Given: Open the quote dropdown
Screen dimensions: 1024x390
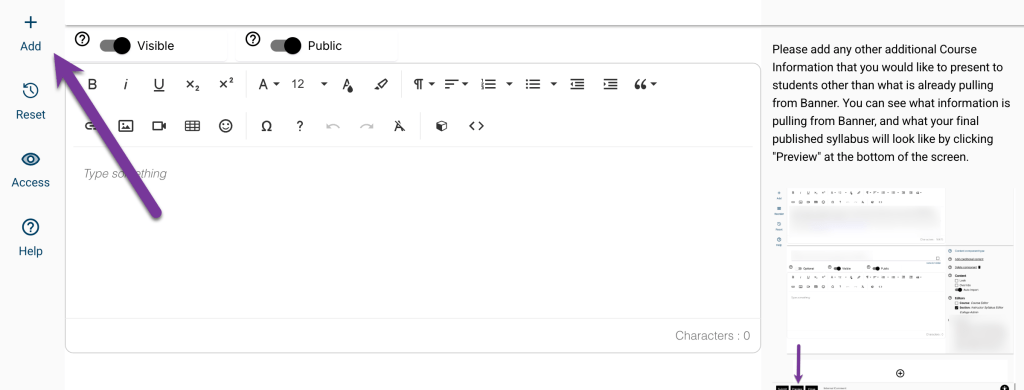Looking at the screenshot, I should (645, 84).
